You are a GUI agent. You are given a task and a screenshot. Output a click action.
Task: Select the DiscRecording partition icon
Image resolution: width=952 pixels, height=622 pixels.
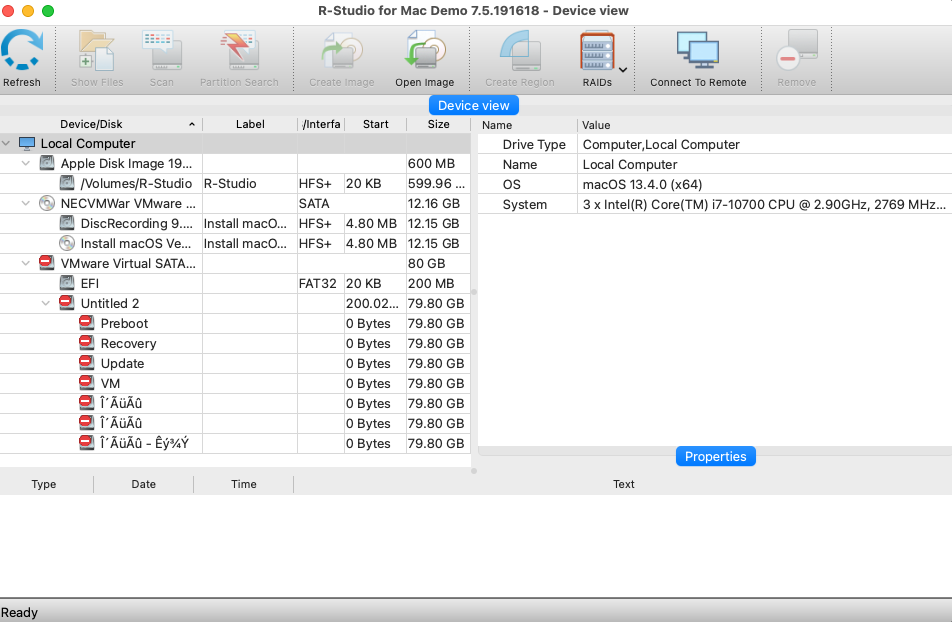pyautogui.click(x=67, y=223)
